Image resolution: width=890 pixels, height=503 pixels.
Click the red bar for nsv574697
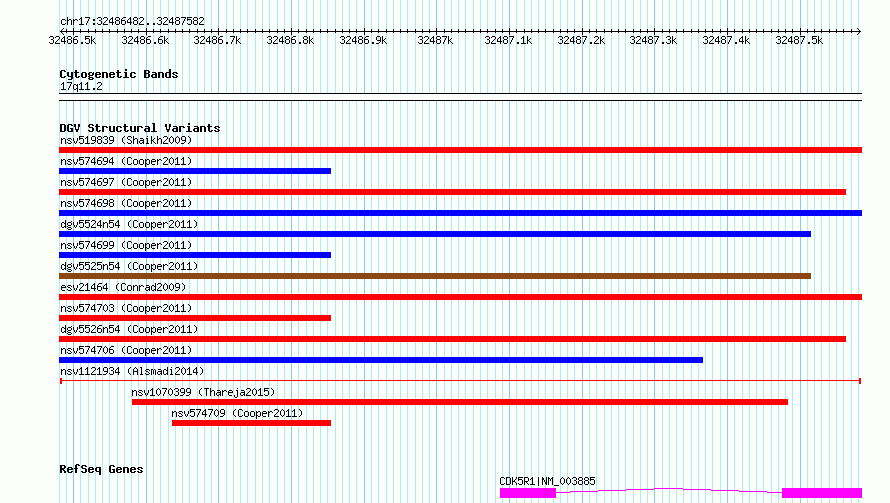point(452,192)
